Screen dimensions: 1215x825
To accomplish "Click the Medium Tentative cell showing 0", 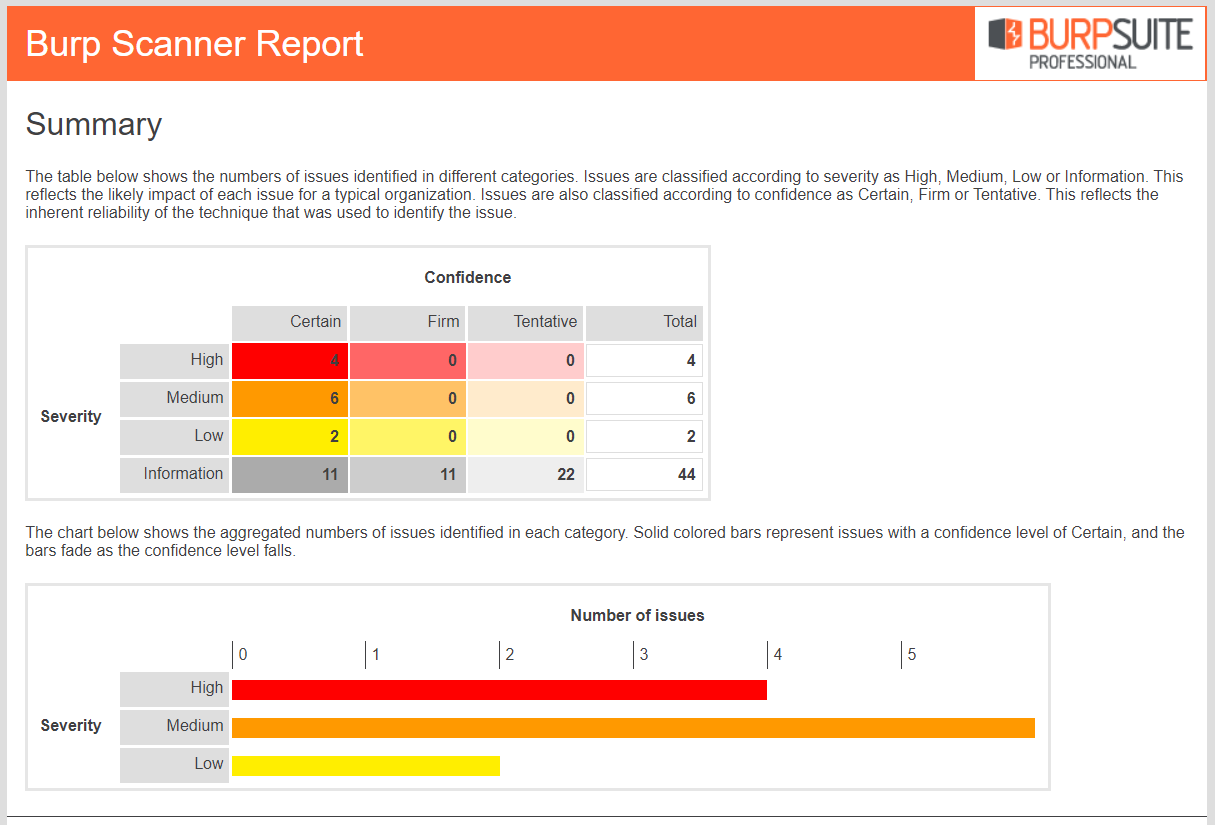I will click(x=526, y=399).
